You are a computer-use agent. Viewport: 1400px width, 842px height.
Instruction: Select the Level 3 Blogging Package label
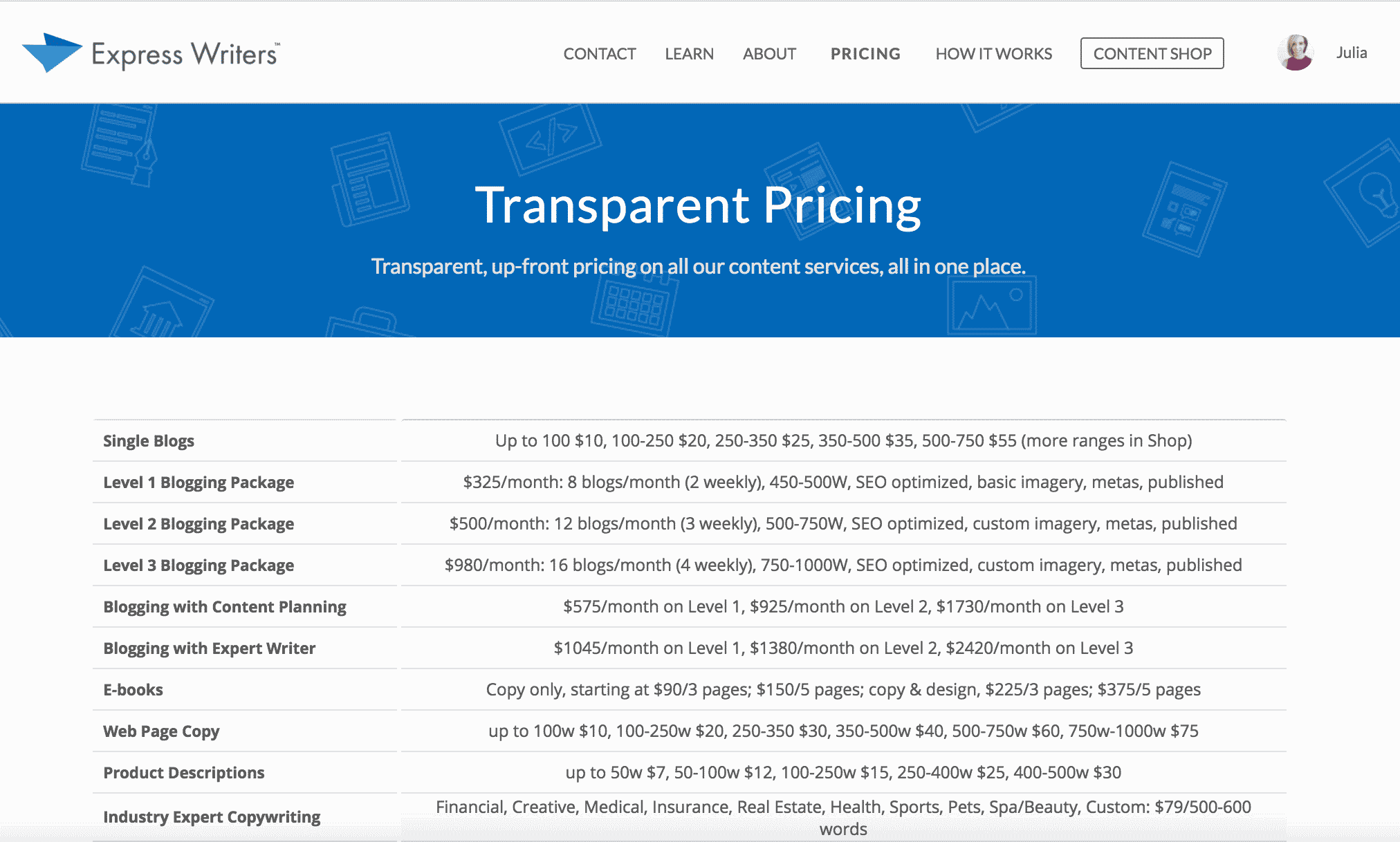pos(199,565)
